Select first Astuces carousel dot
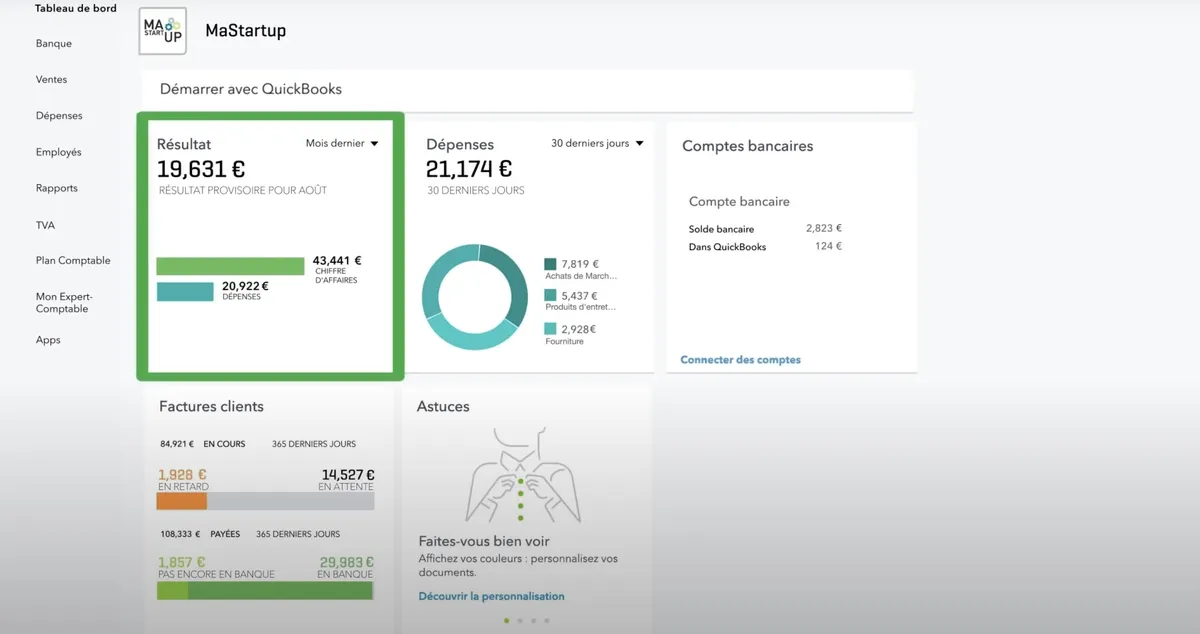Viewport: 1200px width, 634px height. click(x=506, y=621)
